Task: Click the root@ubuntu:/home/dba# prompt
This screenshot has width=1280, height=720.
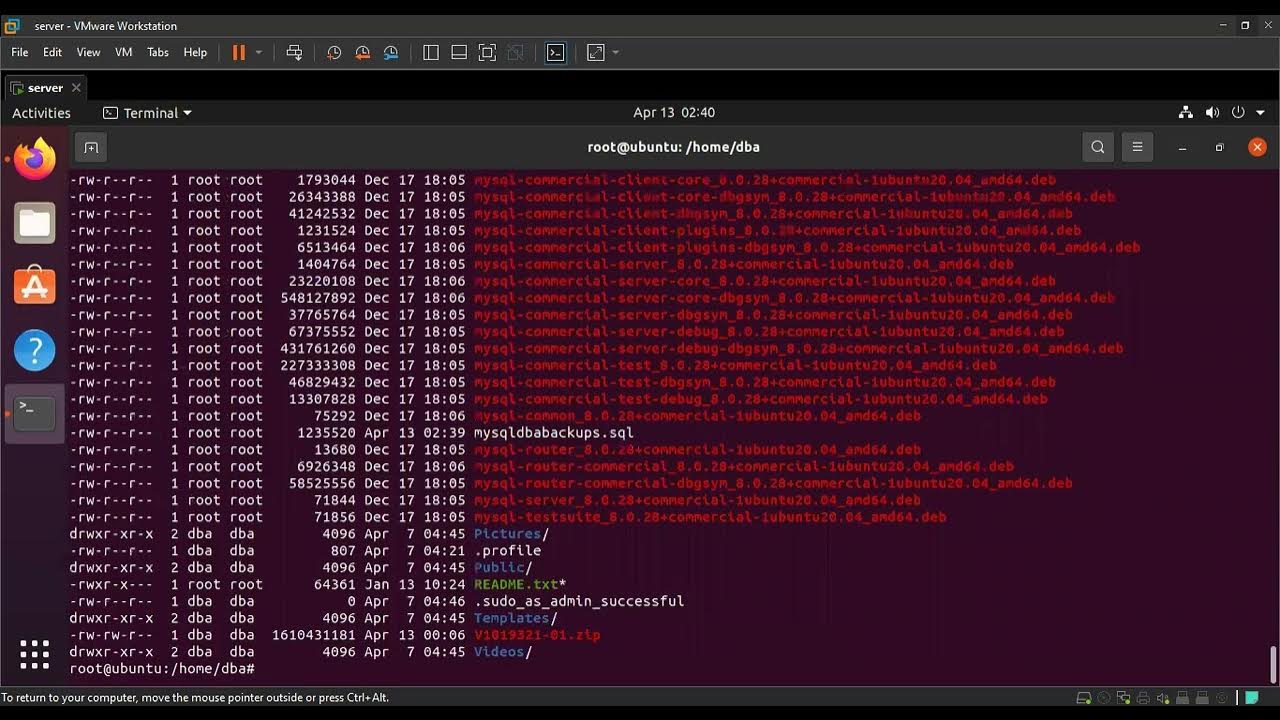Action: pos(162,668)
